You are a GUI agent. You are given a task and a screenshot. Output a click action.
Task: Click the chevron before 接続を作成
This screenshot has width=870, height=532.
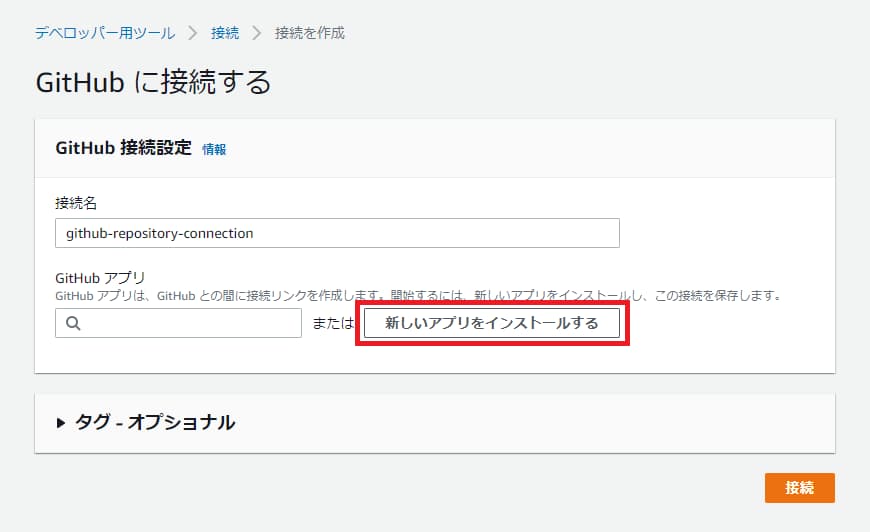(256, 33)
